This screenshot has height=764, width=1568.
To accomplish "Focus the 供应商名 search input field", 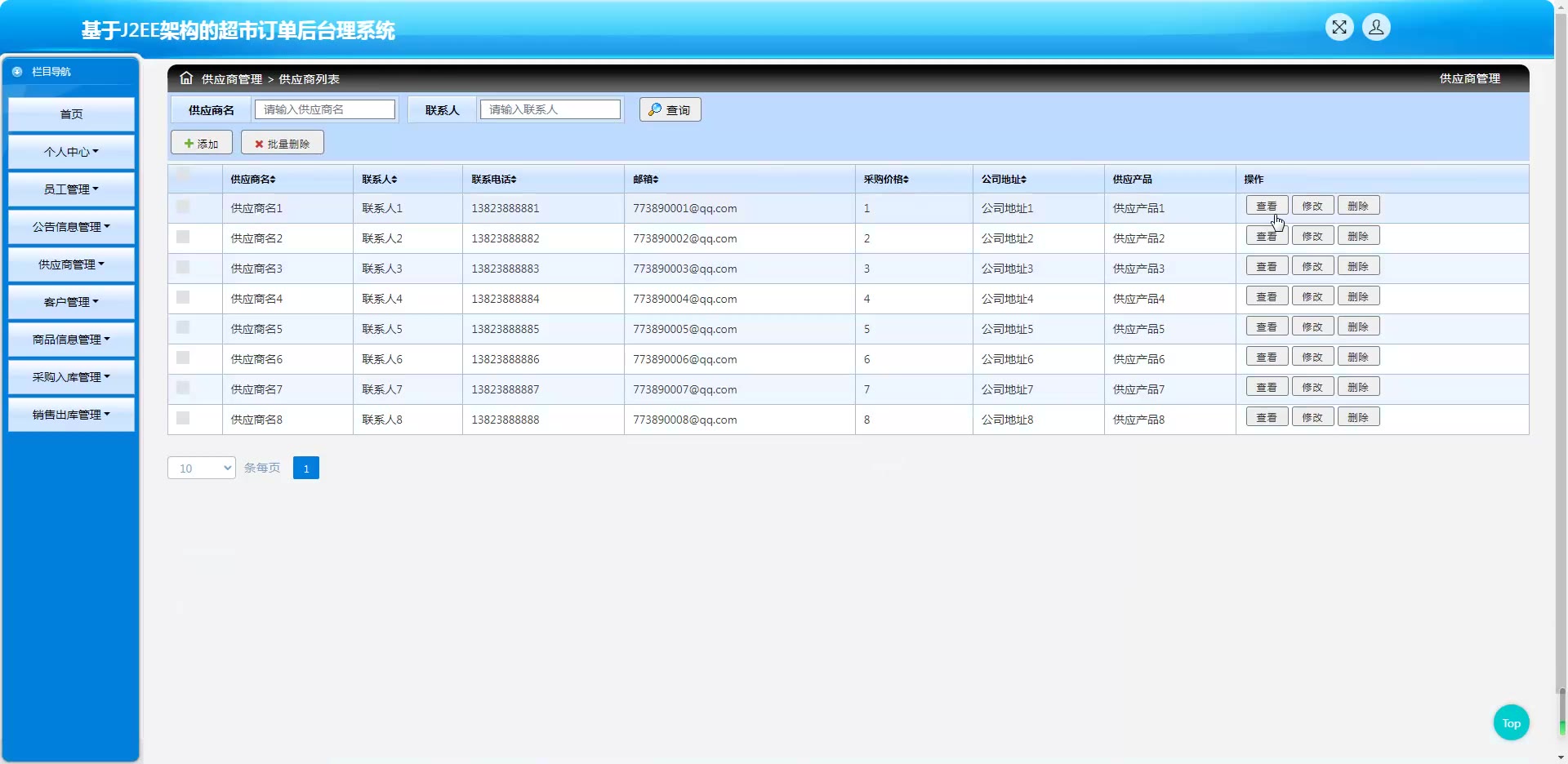I will click(325, 109).
